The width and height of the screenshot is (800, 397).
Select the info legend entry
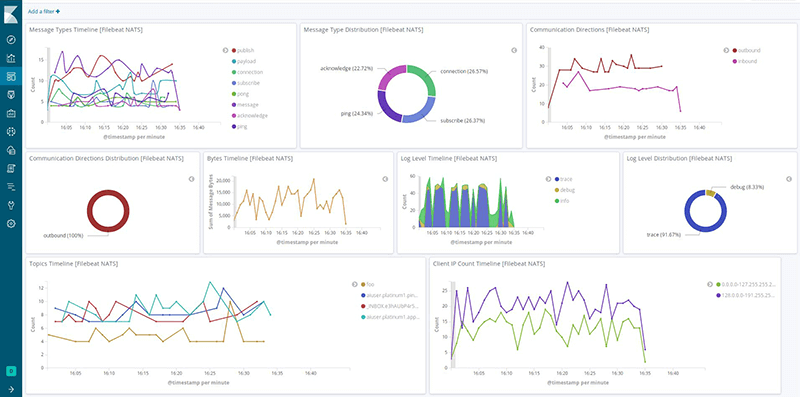(562, 201)
